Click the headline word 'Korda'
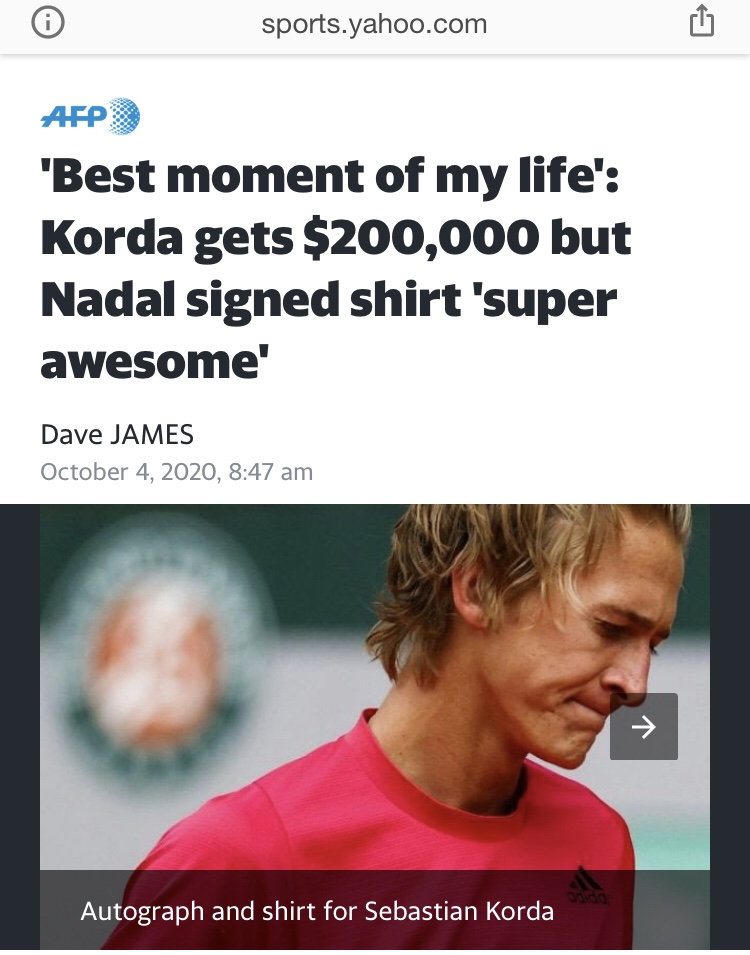Image resolution: width=750 pixels, height=955 pixels. click(111, 238)
